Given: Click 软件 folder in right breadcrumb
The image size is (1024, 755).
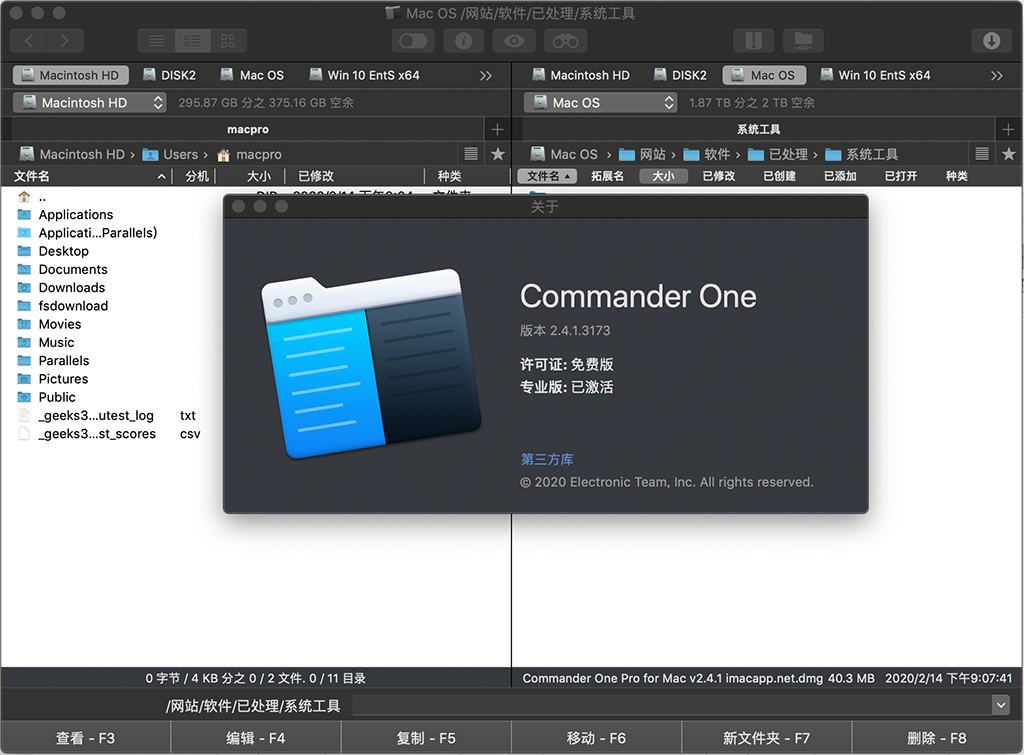Looking at the screenshot, I should pyautogui.click(x=707, y=155).
